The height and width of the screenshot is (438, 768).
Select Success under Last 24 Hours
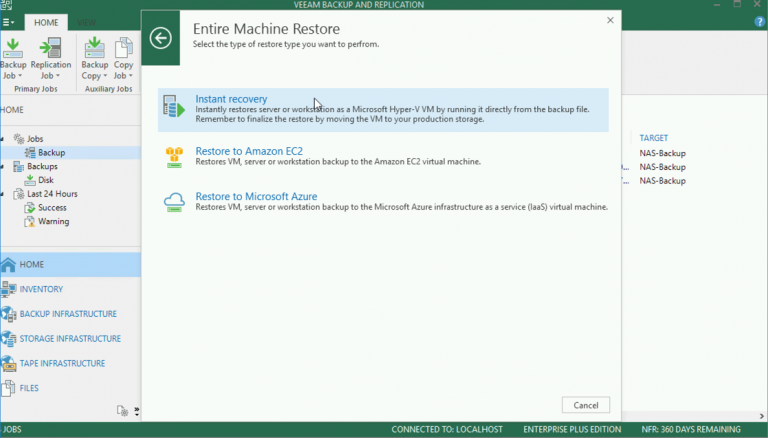52,207
